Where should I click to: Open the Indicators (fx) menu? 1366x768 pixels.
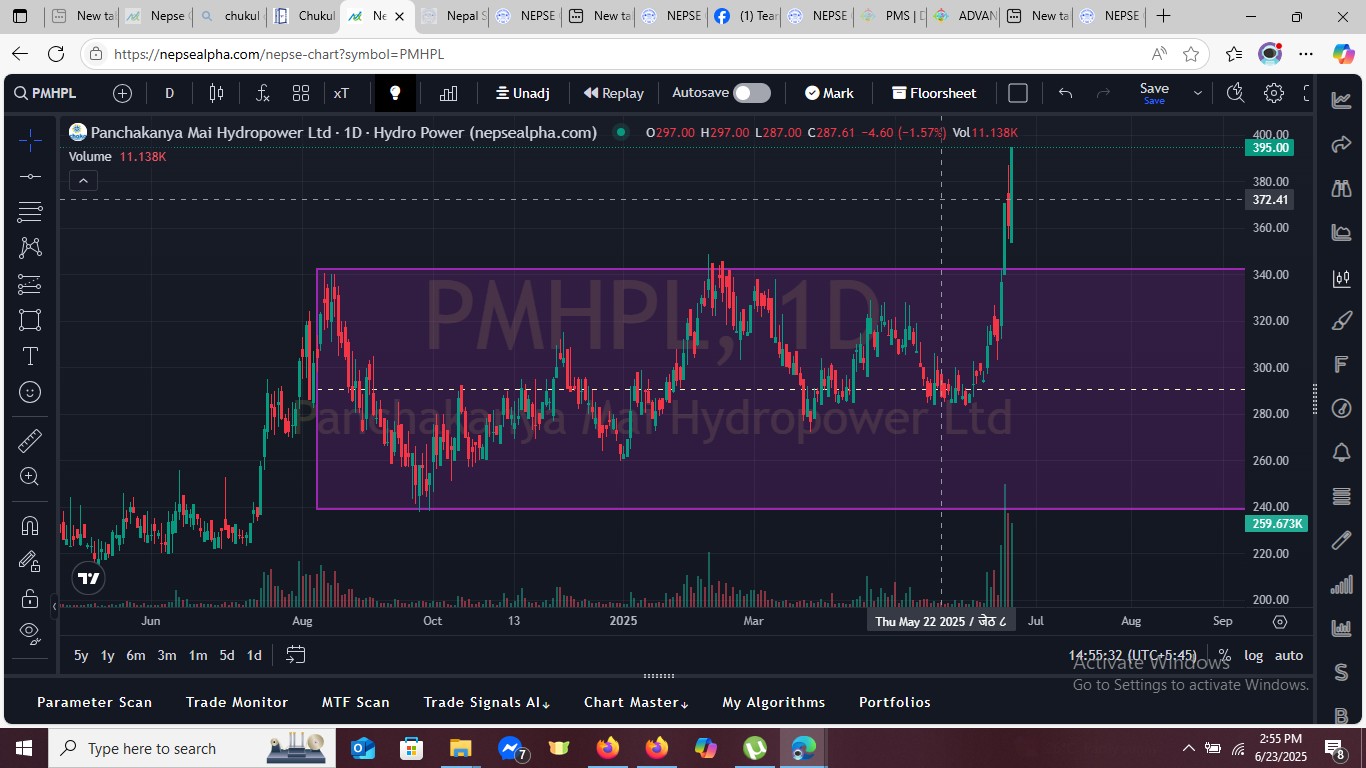tap(263, 93)
